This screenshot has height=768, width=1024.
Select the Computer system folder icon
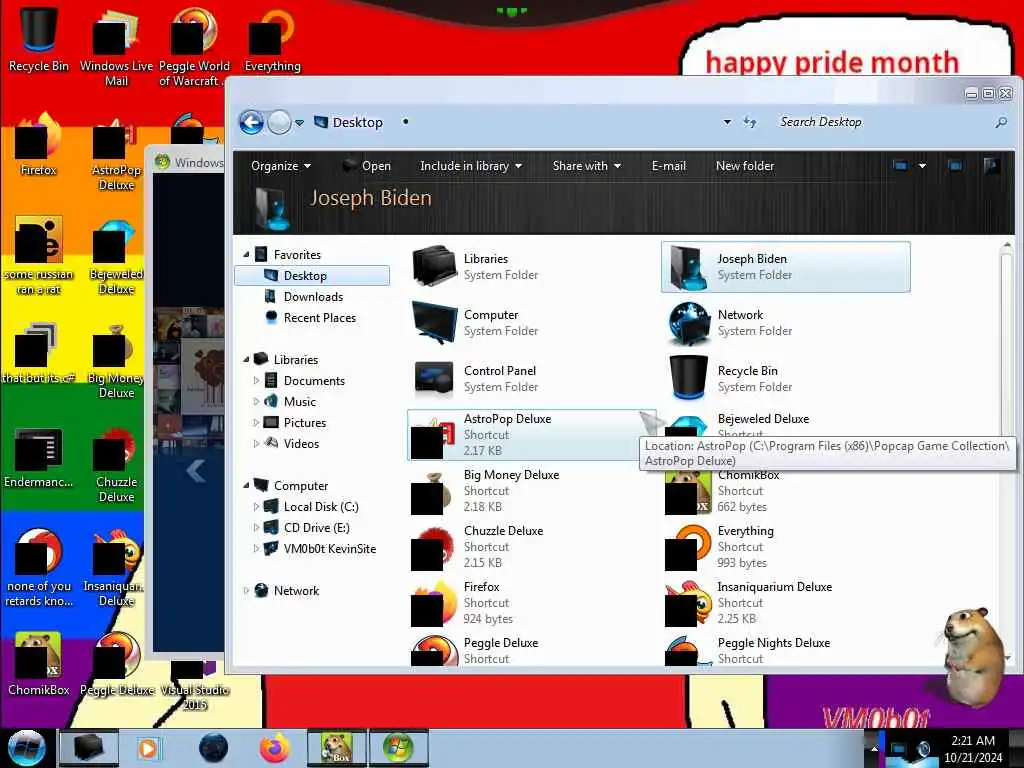pyautogui.click(x=434, y=322)
